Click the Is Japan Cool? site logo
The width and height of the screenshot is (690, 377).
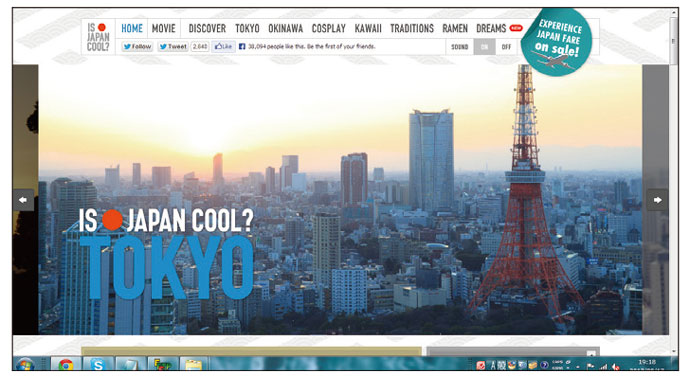(98, 37)
